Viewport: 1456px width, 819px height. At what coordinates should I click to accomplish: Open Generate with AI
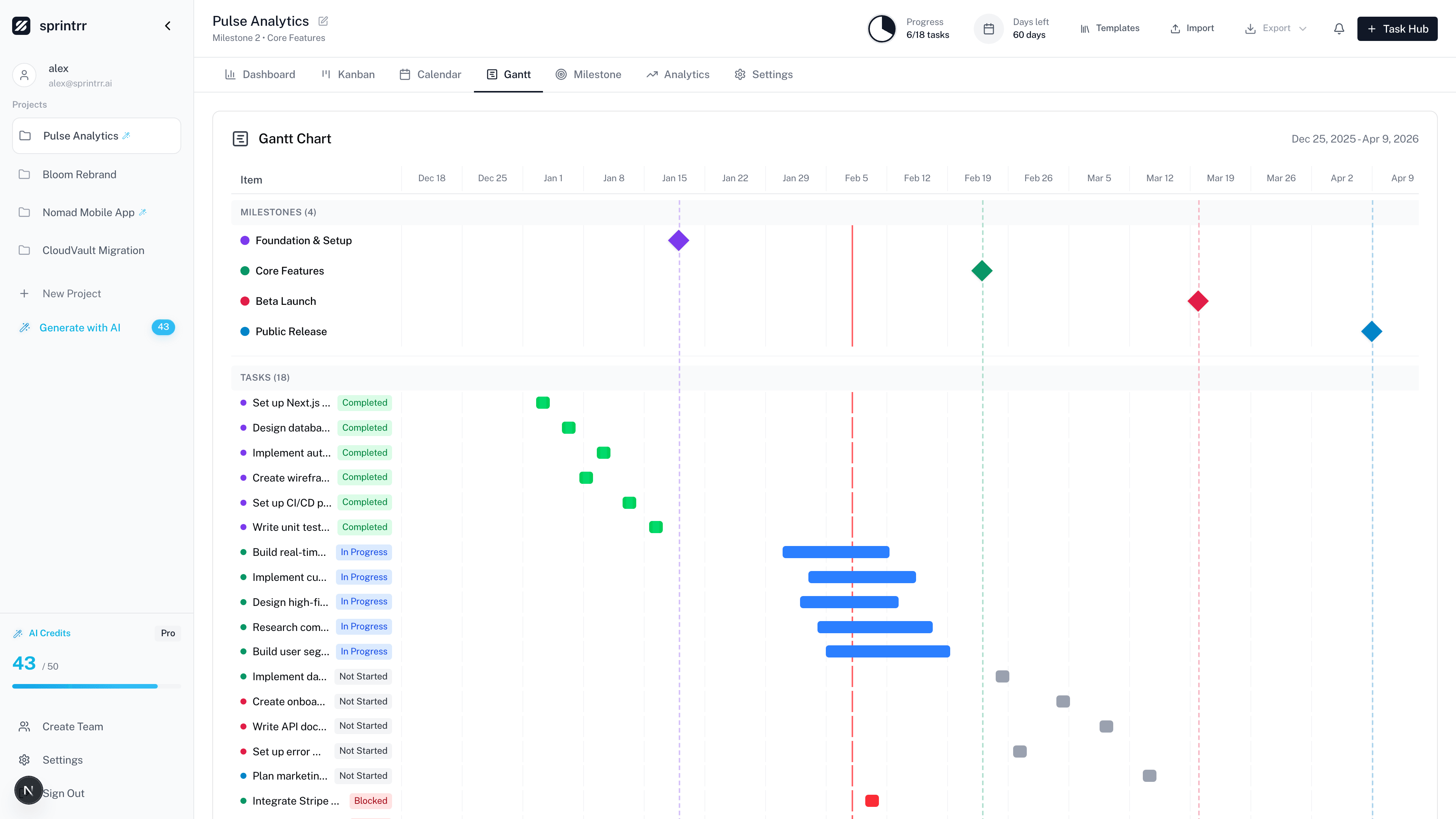[80, 327]
